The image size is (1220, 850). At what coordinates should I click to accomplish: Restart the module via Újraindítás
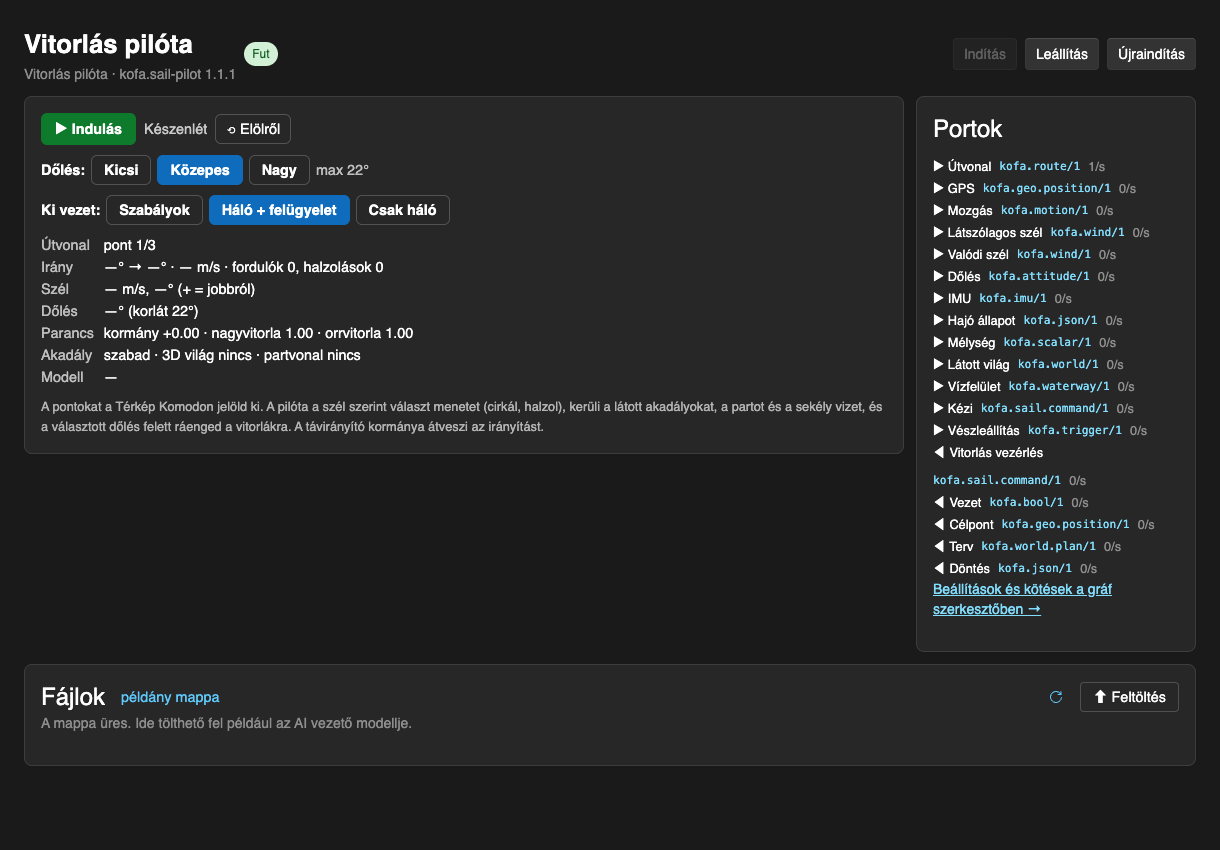1151,54
